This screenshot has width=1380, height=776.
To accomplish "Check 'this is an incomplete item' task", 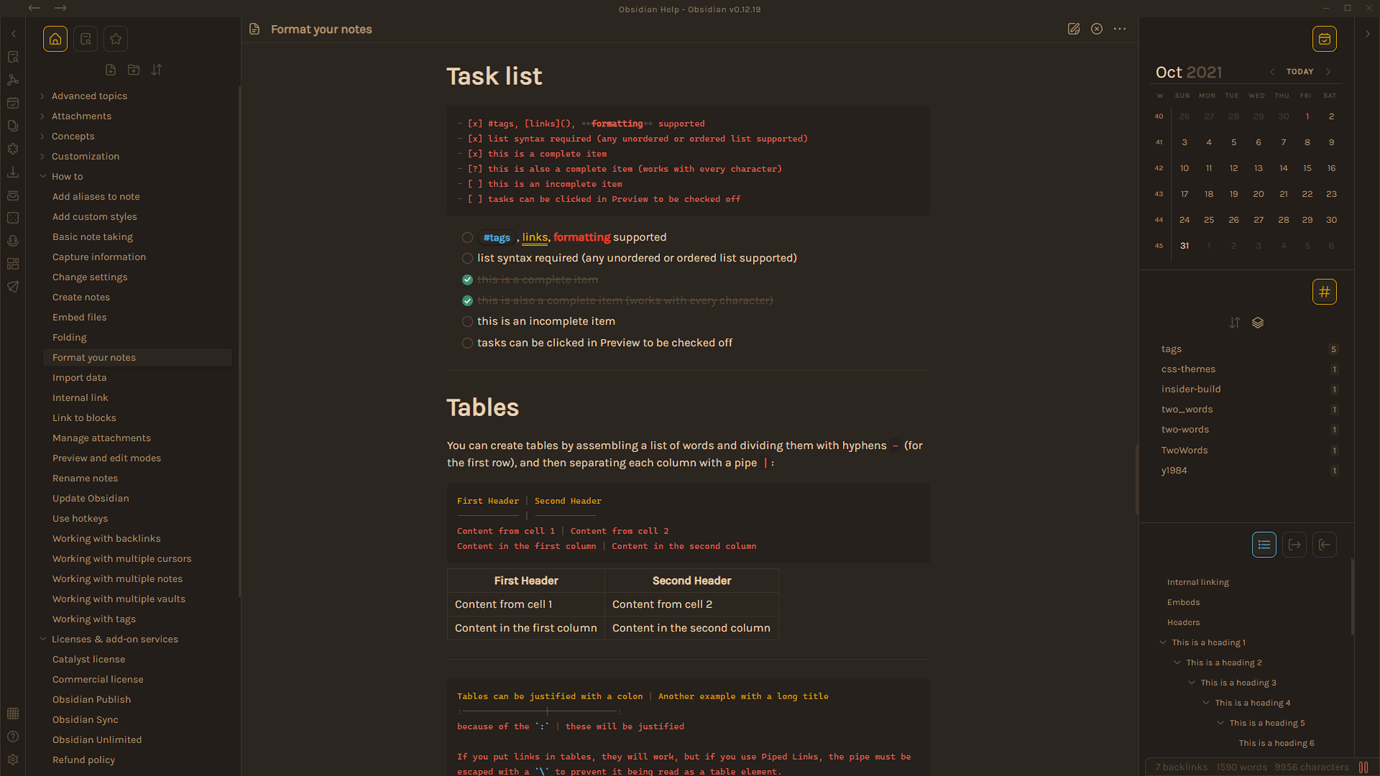I will pyautogui.click(x=467, y=322).
